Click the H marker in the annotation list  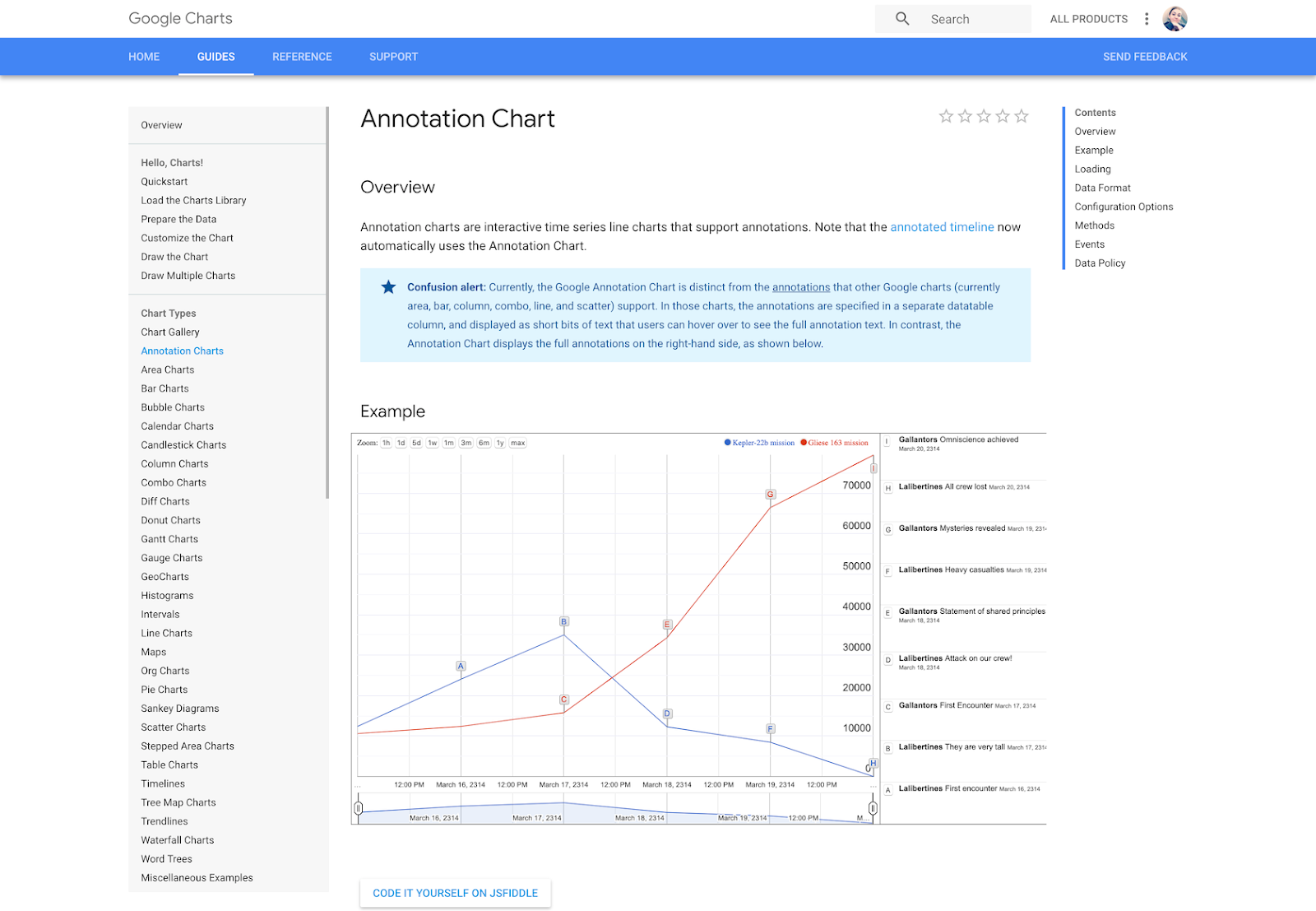coord(887,487)
